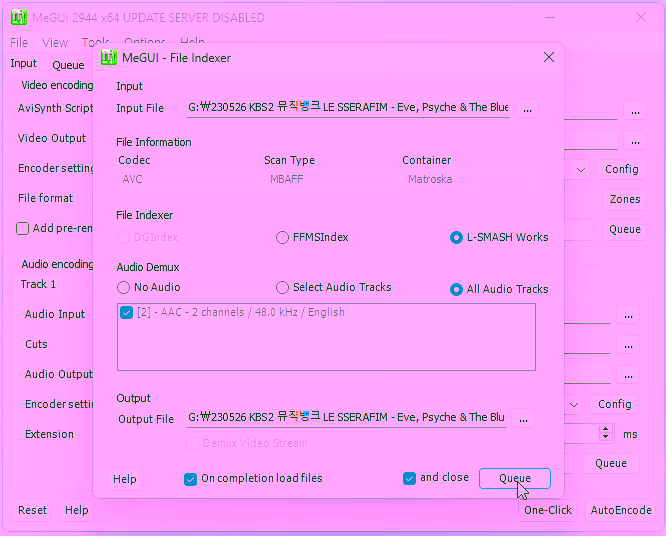Click the video encoding Queue button
This screenshot has height=536, width=666.
click(624, 229)
